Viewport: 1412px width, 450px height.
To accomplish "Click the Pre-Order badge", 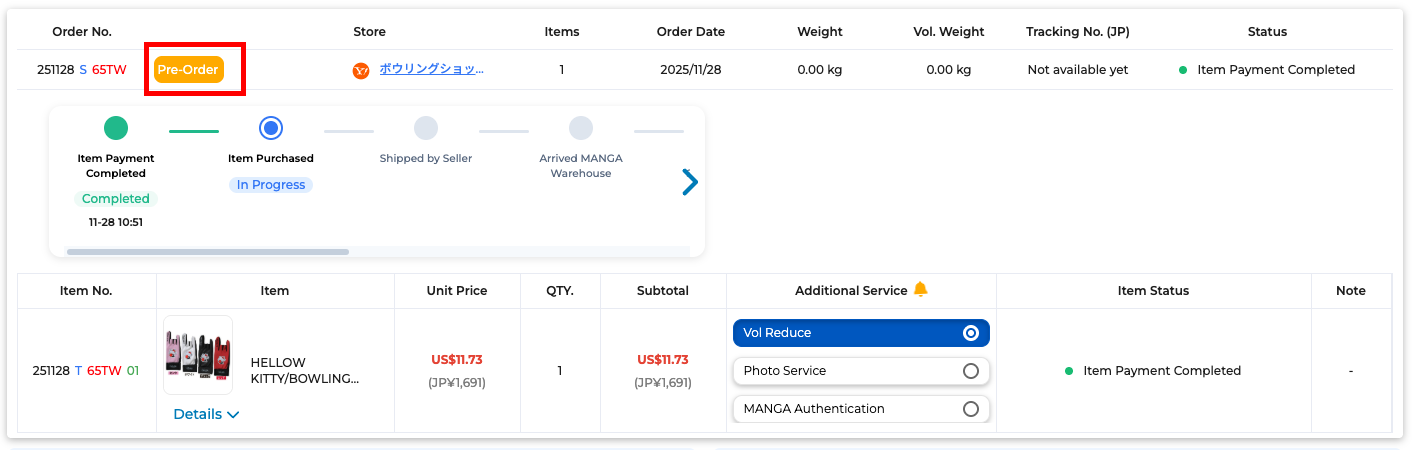I will pyautogui.click(x=188, y=70).
